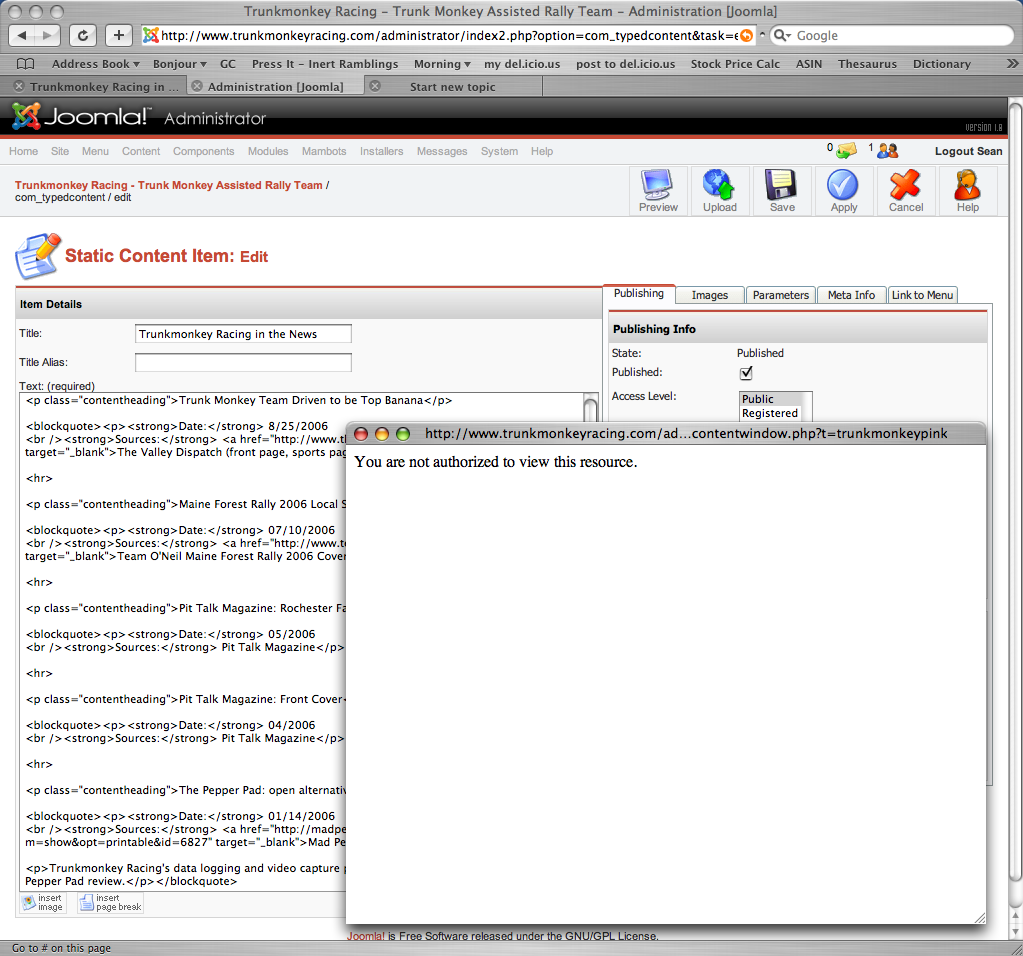Screen dimensions: 1023x956
Task: Switch to Start new topic browser tab
Action: [x=453, y=86]
